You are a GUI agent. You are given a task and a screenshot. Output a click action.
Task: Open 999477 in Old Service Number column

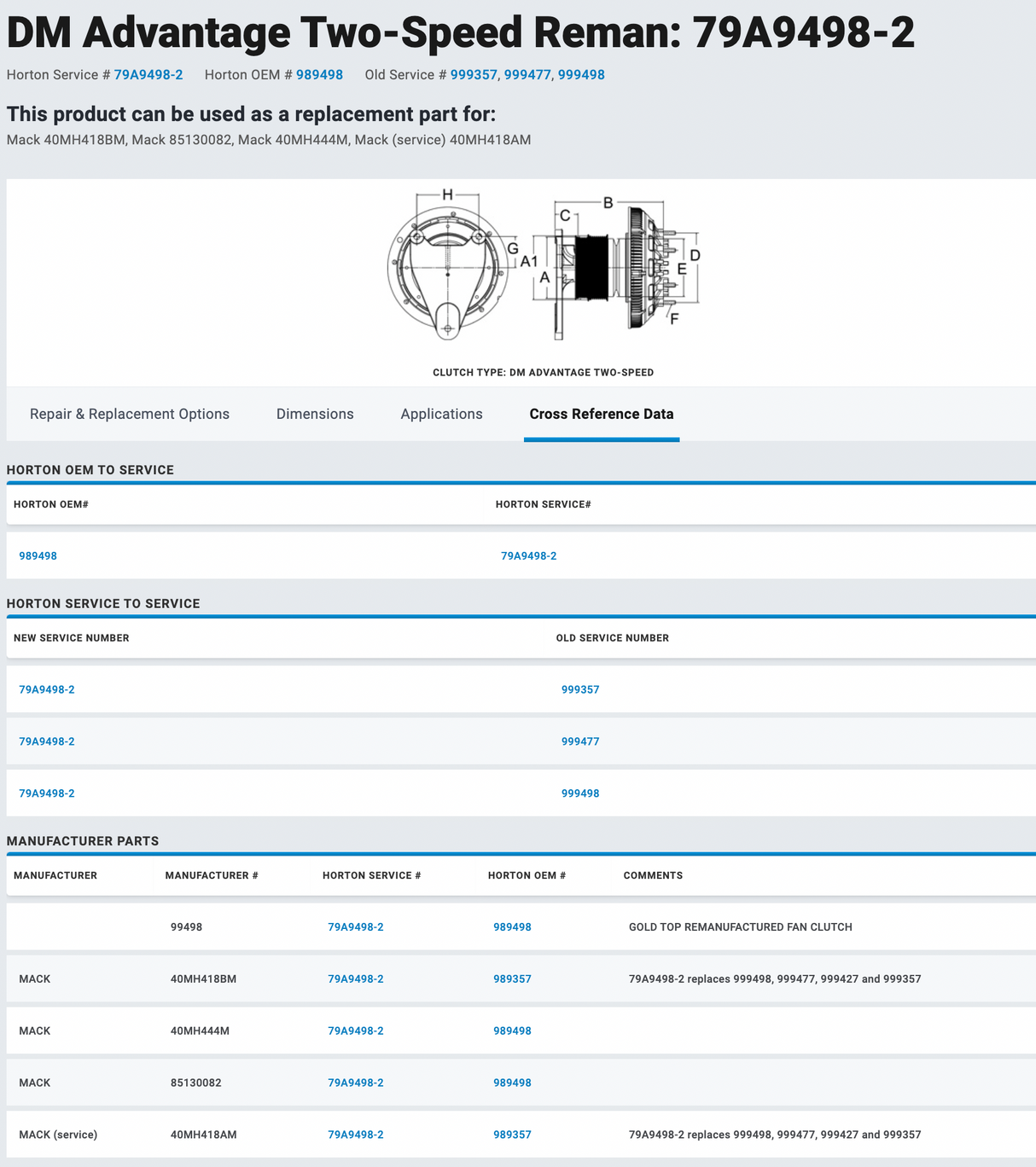click(580, 741)
